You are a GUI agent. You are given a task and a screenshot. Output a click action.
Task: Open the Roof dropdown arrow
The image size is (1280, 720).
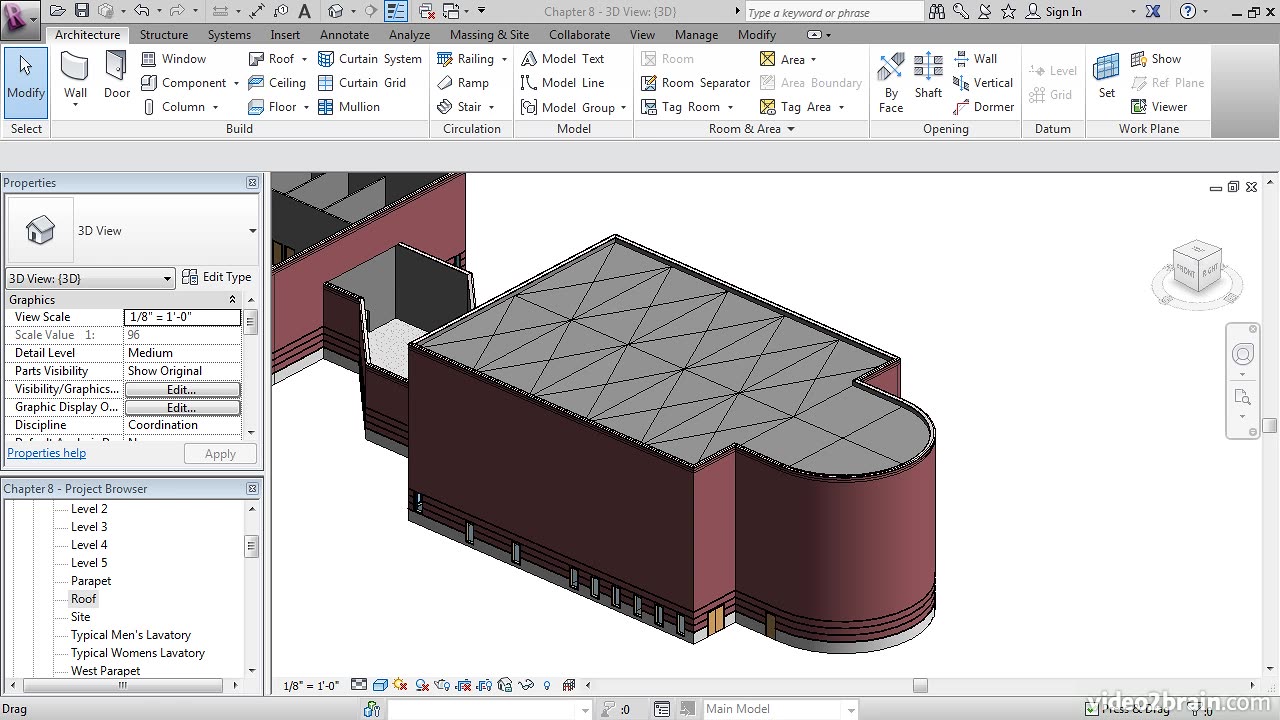pos(304,59)
